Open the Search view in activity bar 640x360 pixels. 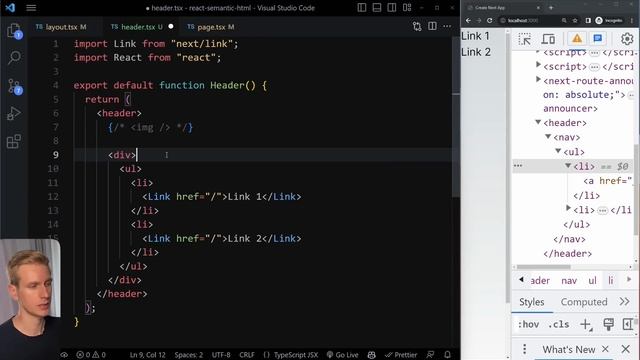coord(14,58)
